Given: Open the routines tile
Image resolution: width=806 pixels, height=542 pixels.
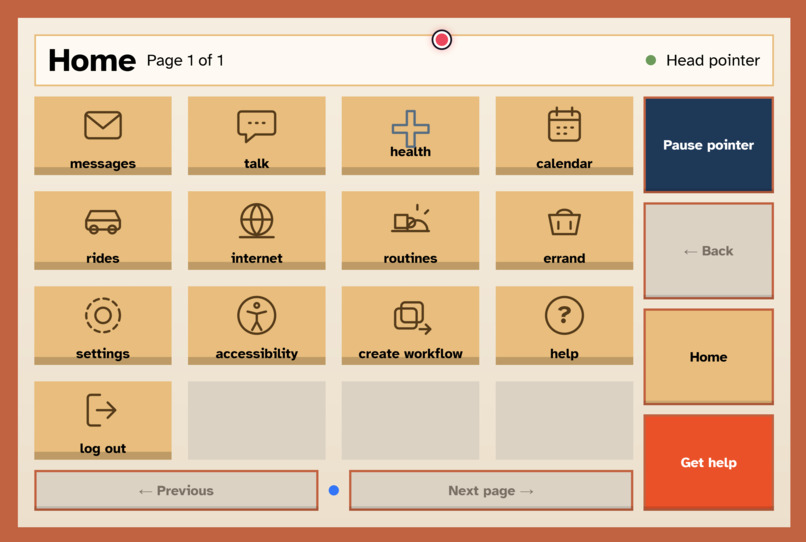Looking at the screenshot, I should (x=410, y=230).
